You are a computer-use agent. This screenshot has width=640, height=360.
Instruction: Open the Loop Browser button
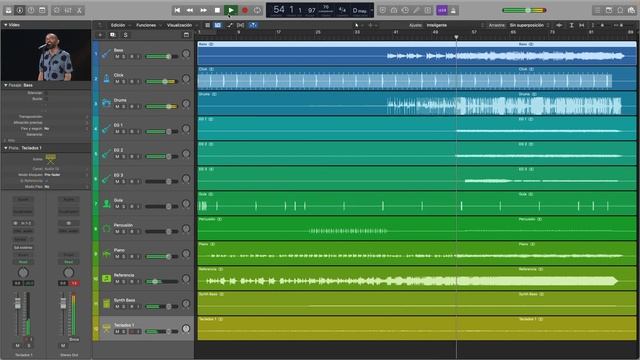(x=620, y=10)
